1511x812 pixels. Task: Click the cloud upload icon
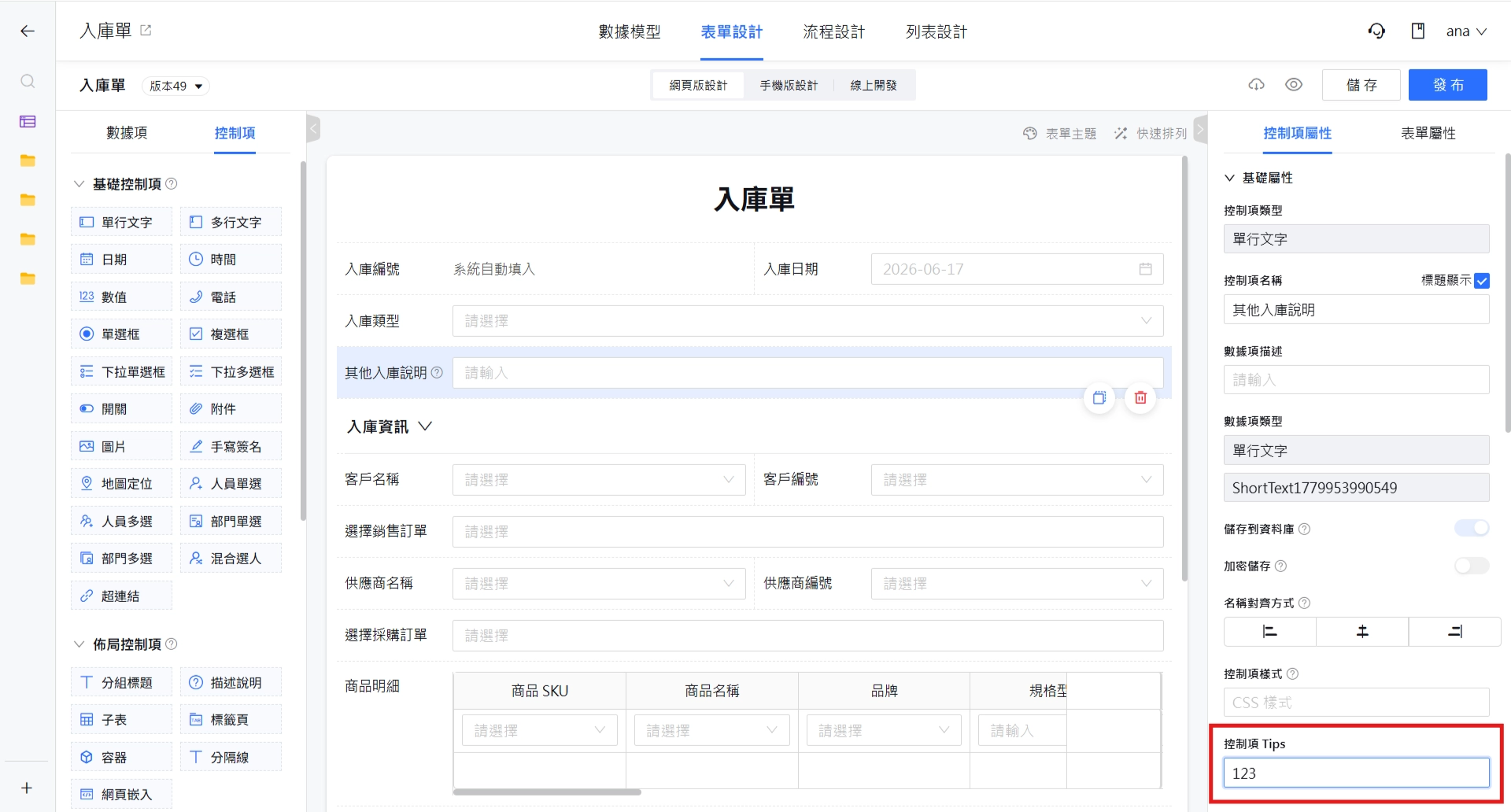point(1257,84)
